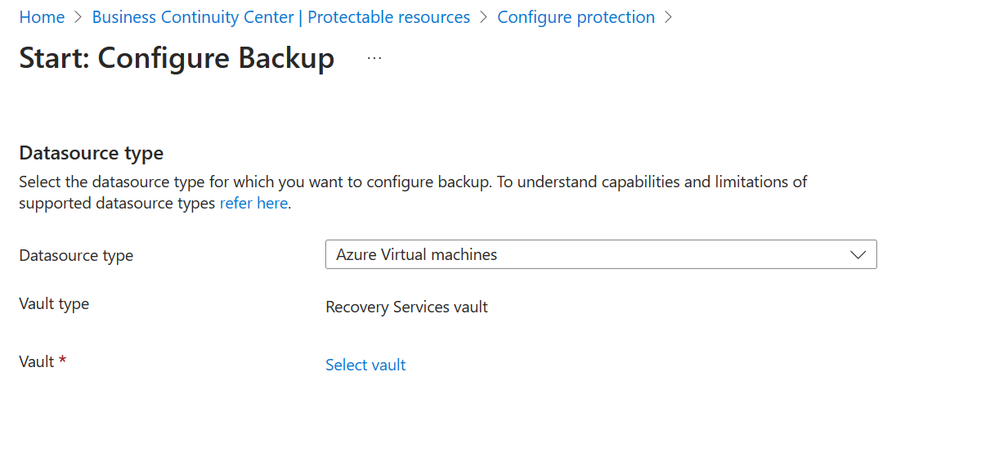Click the 'Vault' field label
This screenshot has width=999, height=462.
[x=37, y=362]
